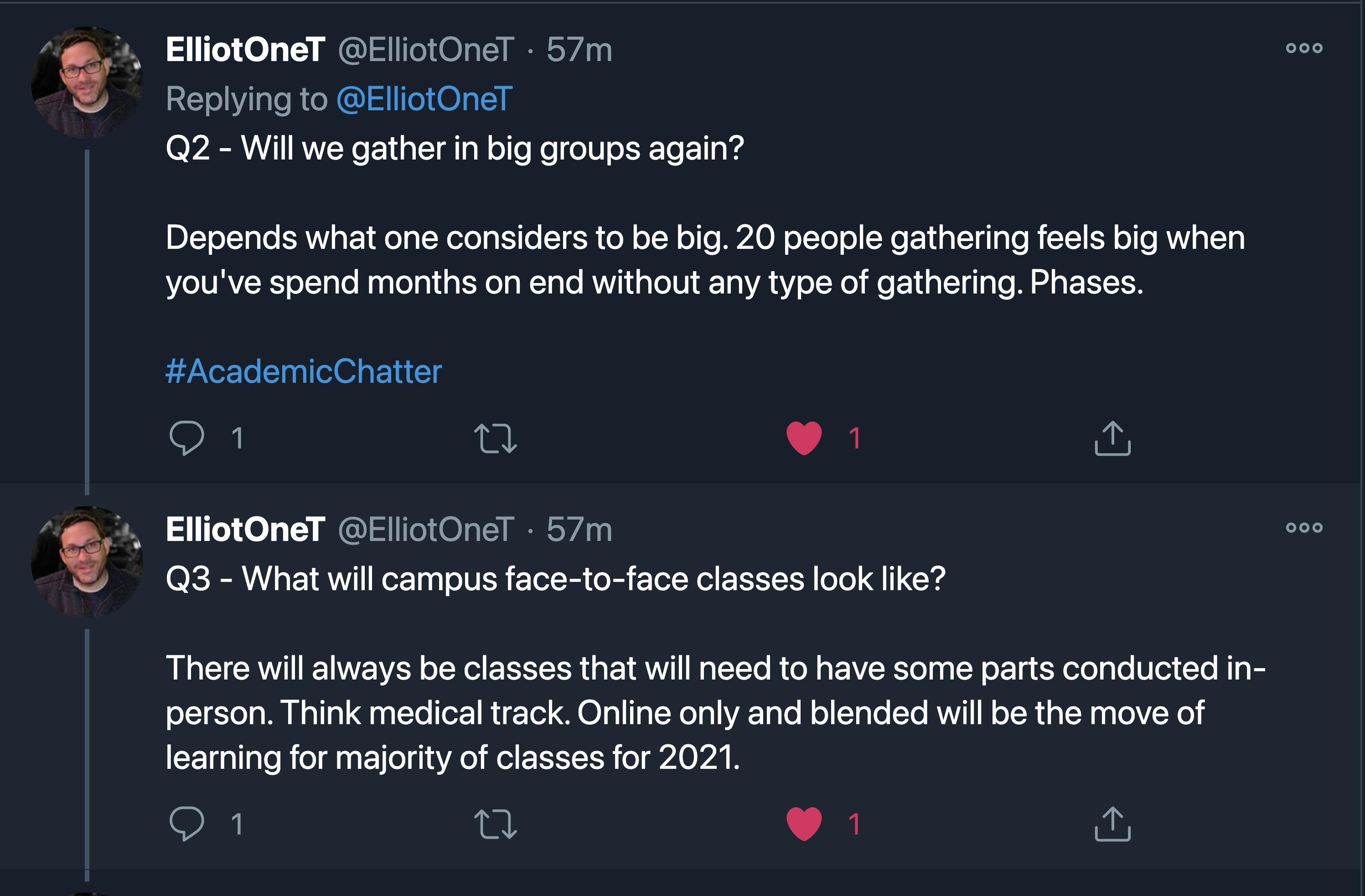1365x896 pixels.
Task: Reply to the Q3 tweet
Action: pos(186,824)
